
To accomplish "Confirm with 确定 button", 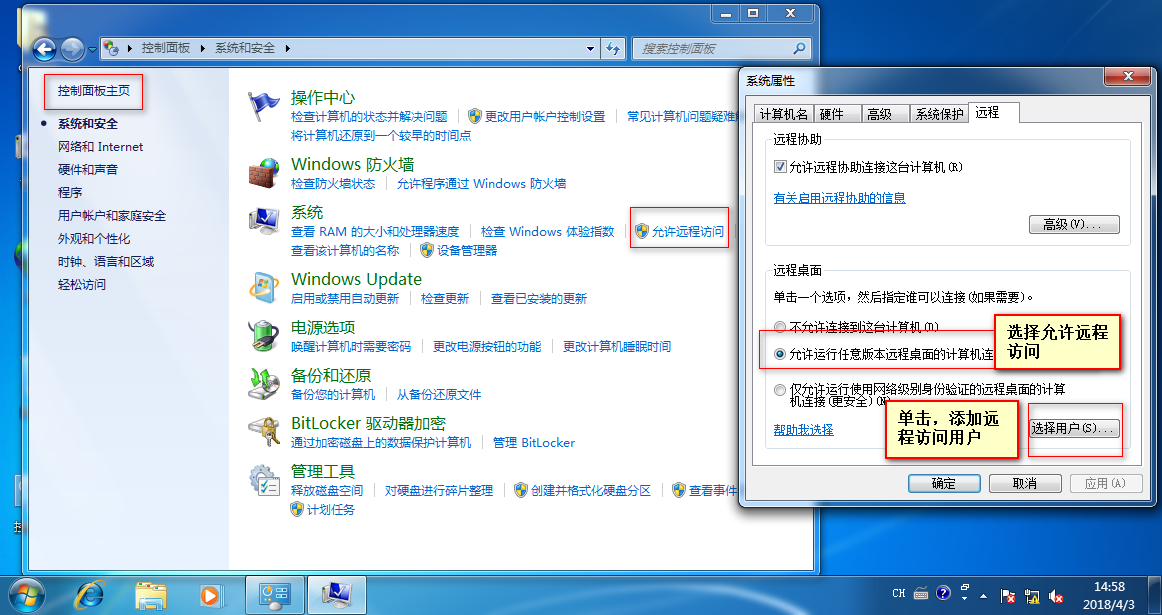I will click(x=943, y=483).
